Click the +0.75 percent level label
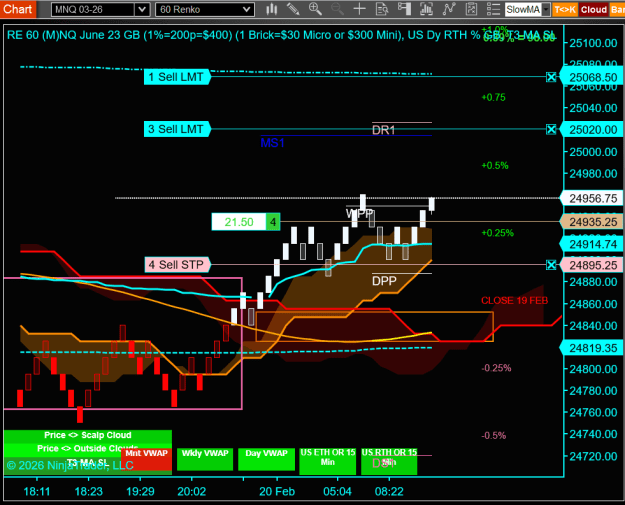This screenshot has height=505, width=625. click(x=493, y=97)
